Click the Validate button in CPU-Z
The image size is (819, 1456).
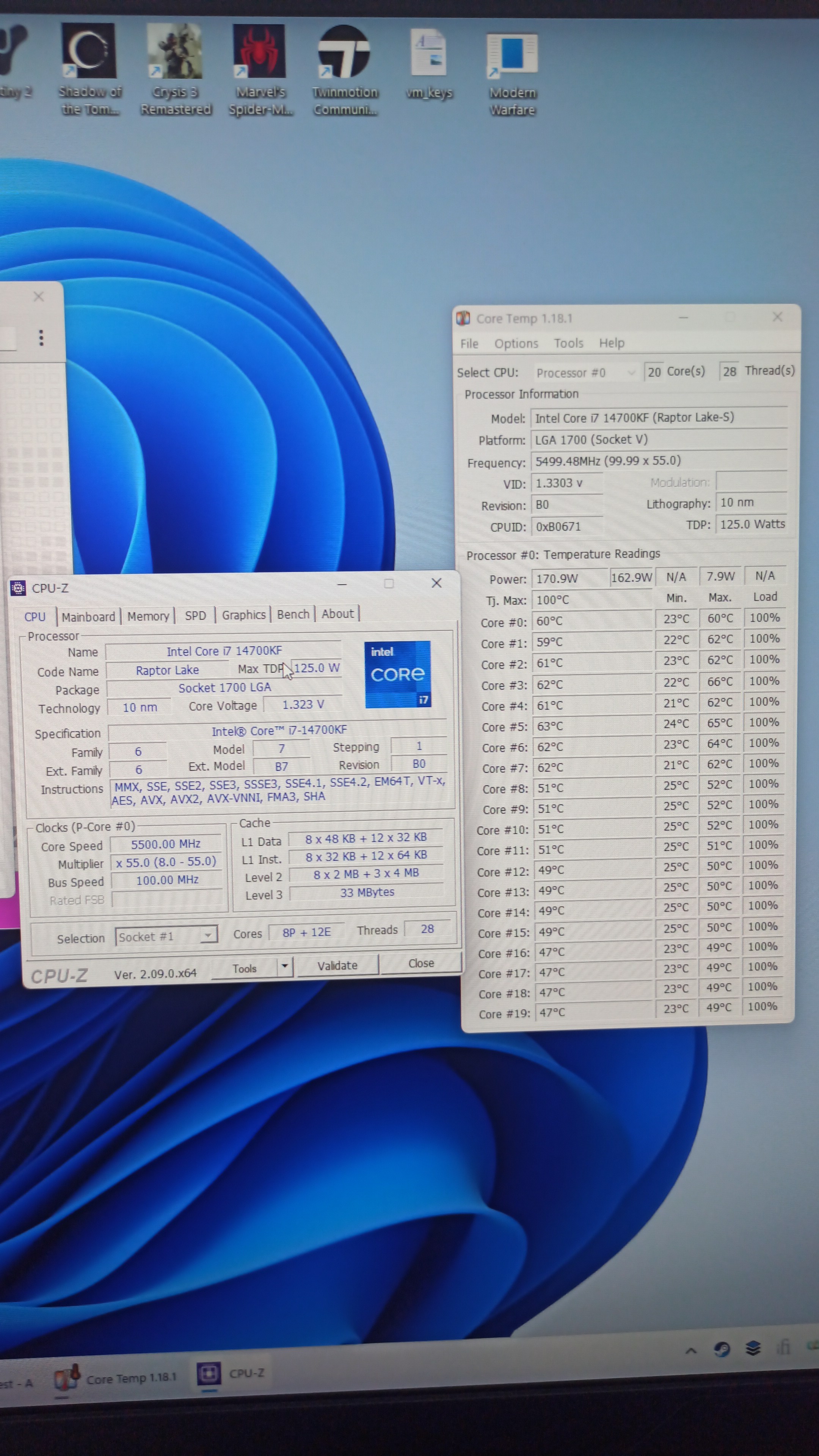pos(337,965)
